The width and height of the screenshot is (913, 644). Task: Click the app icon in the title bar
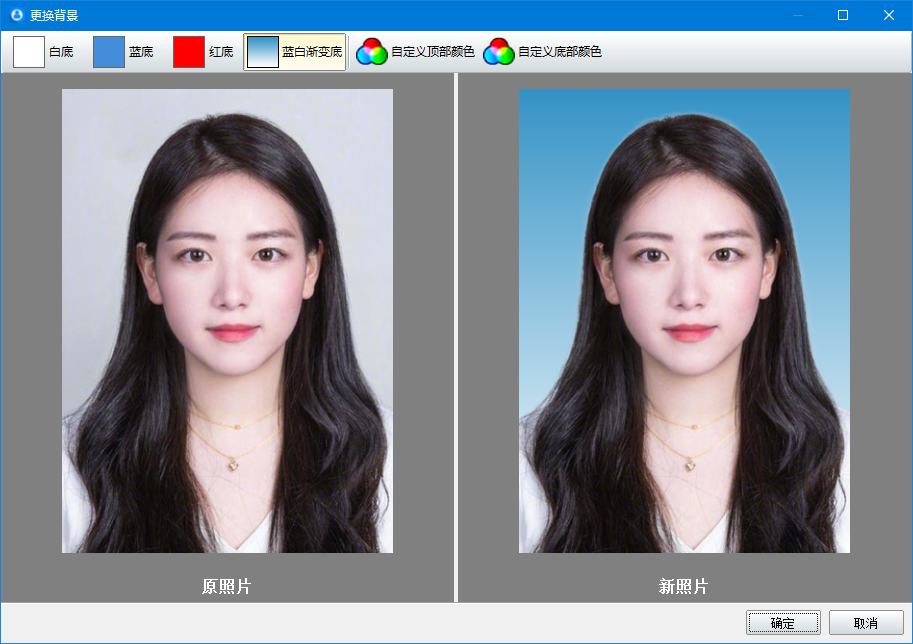point(17,15)
